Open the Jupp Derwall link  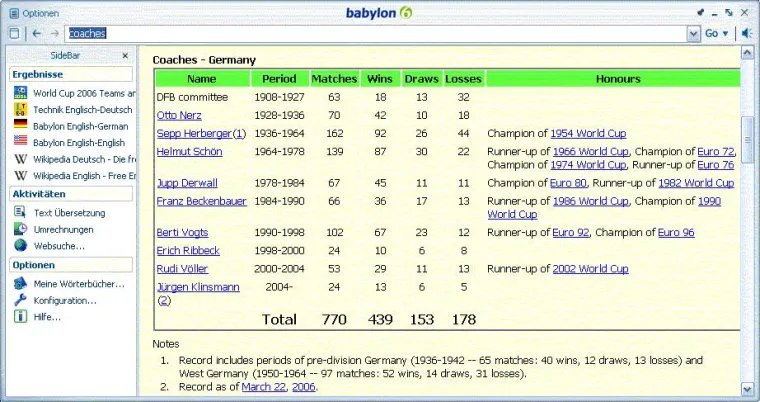[x=187, y=183]
